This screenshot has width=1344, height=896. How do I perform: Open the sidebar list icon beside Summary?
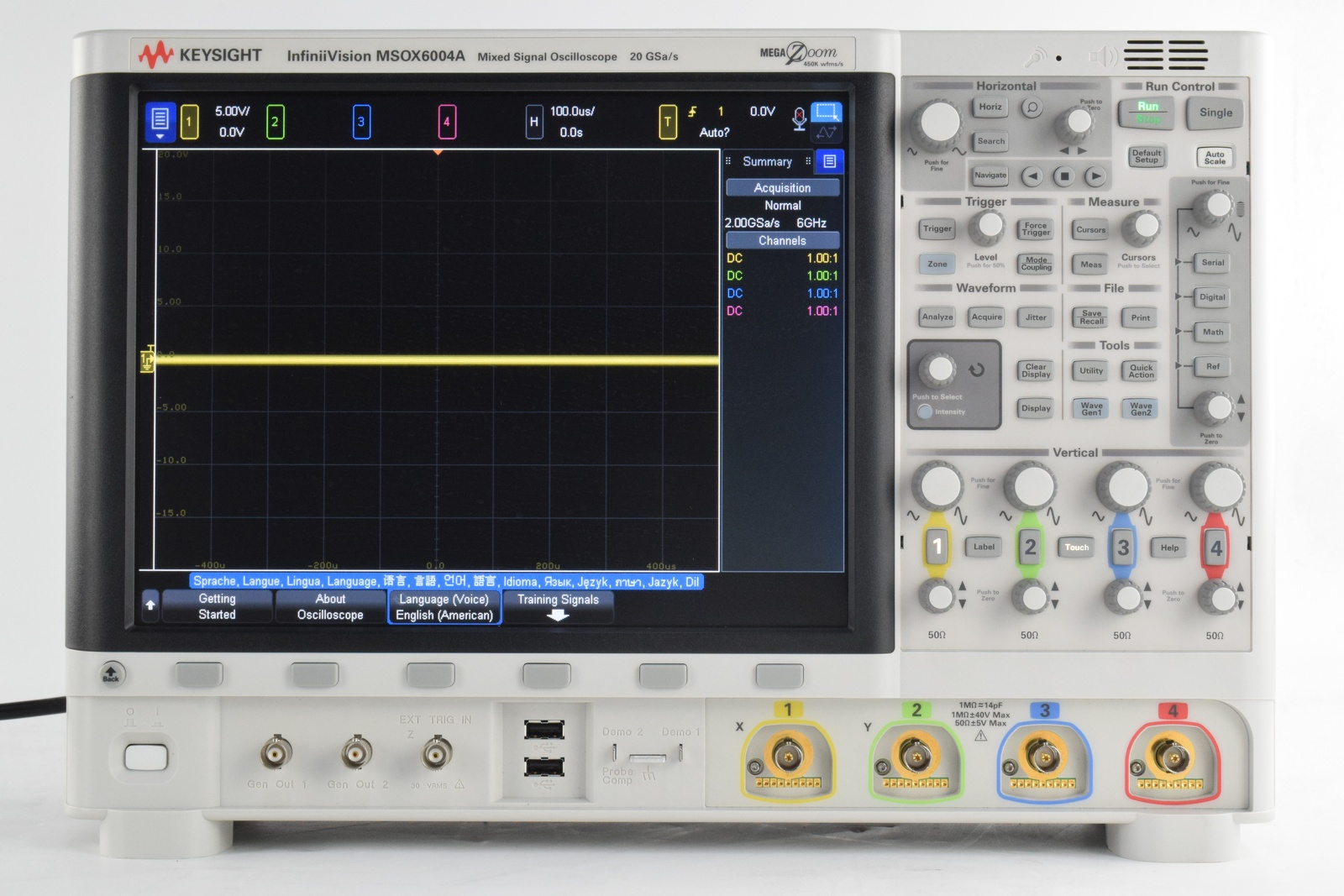829,161
